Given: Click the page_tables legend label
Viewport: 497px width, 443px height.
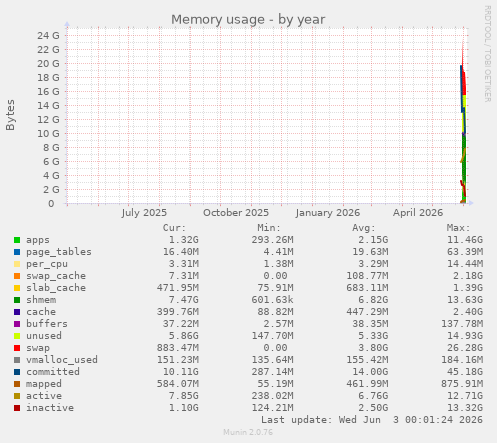Looking at the screenshot, I should point(59,252).
